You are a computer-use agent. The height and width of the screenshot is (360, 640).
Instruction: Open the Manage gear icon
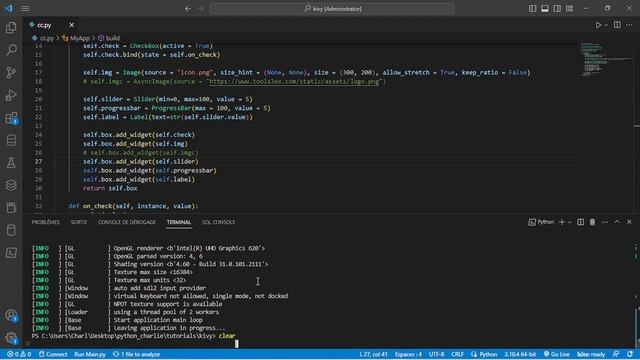coord(11,338)
